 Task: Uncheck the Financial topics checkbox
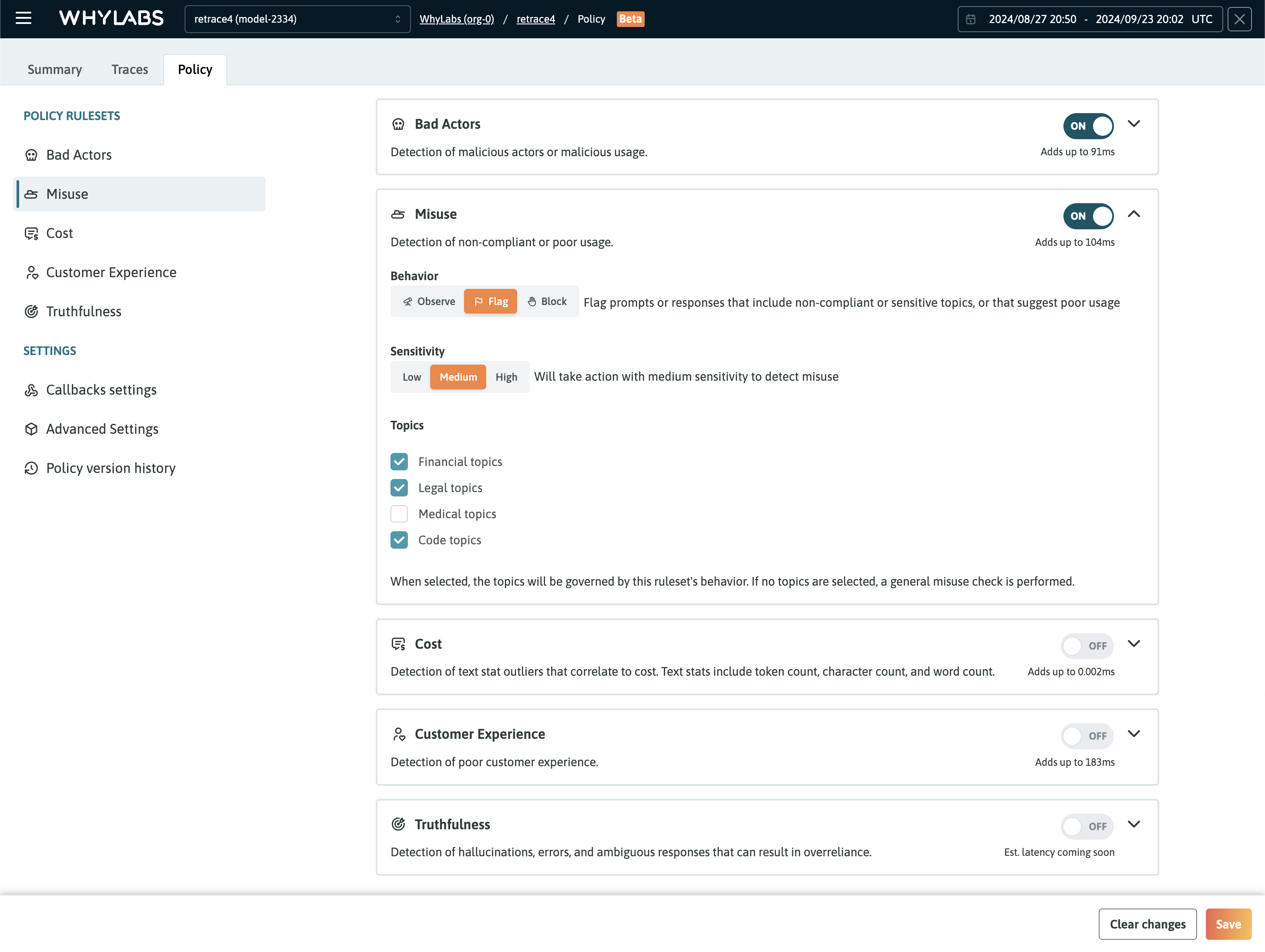tap(399, 461)
